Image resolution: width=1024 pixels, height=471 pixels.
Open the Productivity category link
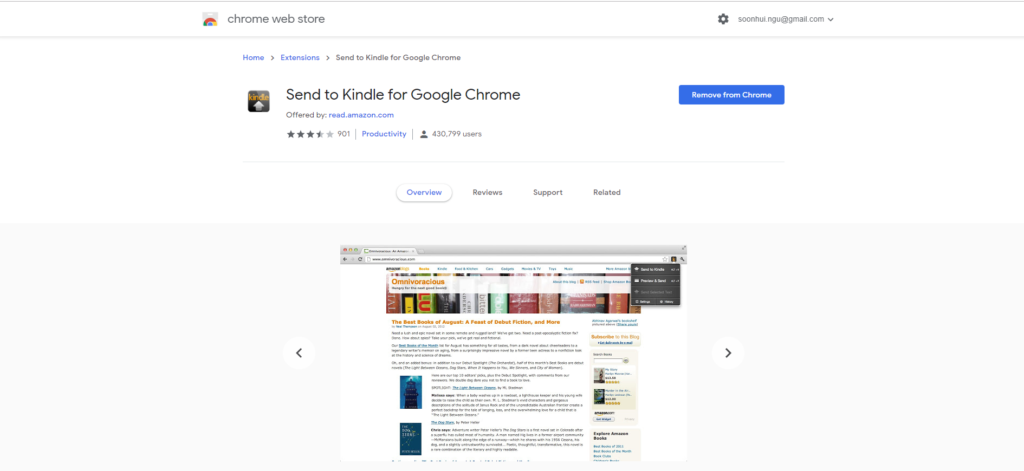(x=384, y=134)
